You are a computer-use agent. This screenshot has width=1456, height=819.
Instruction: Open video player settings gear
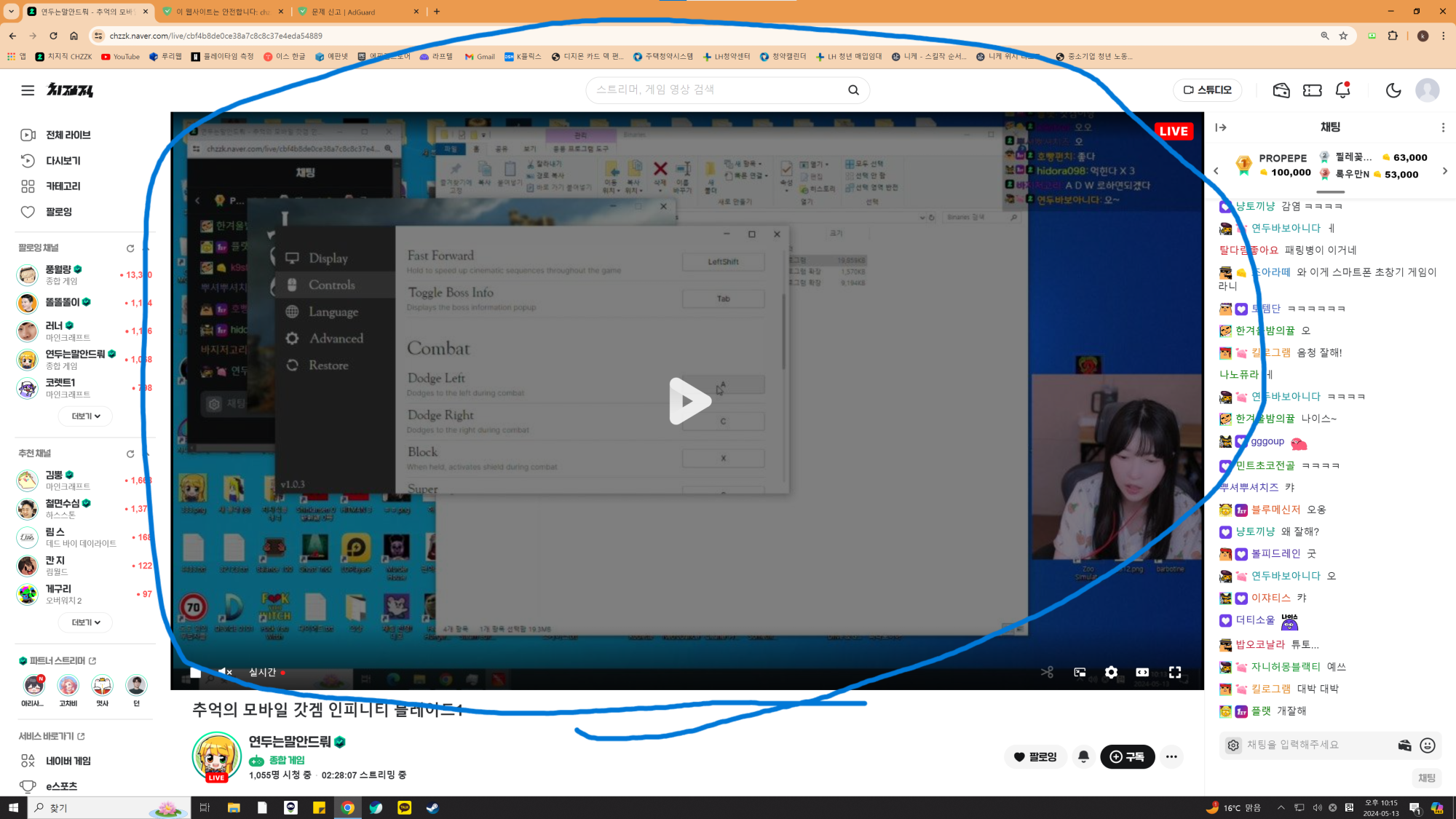[1111, 672]
